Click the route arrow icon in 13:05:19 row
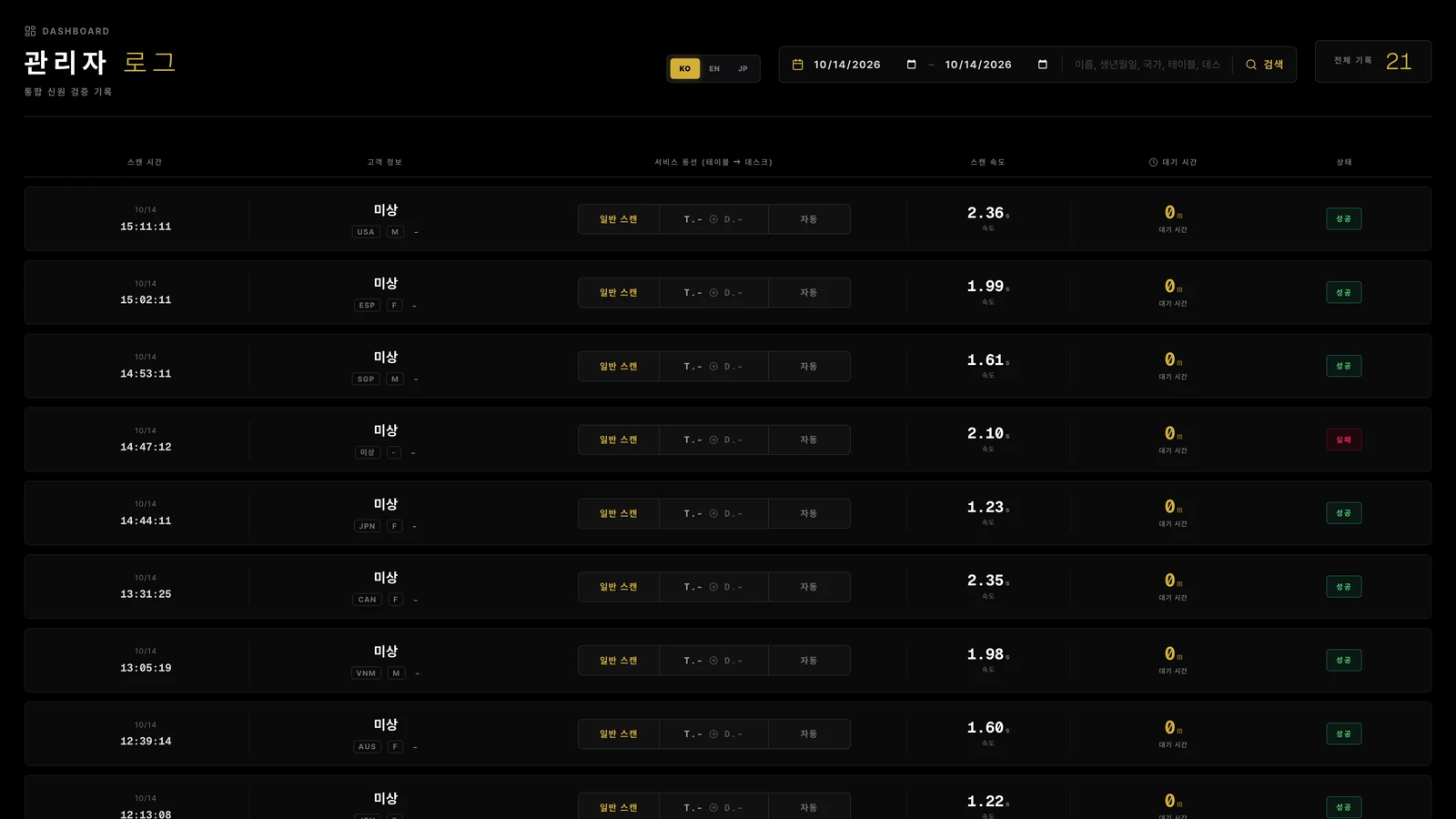The image size is (1456, 819). tap(713, 661)
